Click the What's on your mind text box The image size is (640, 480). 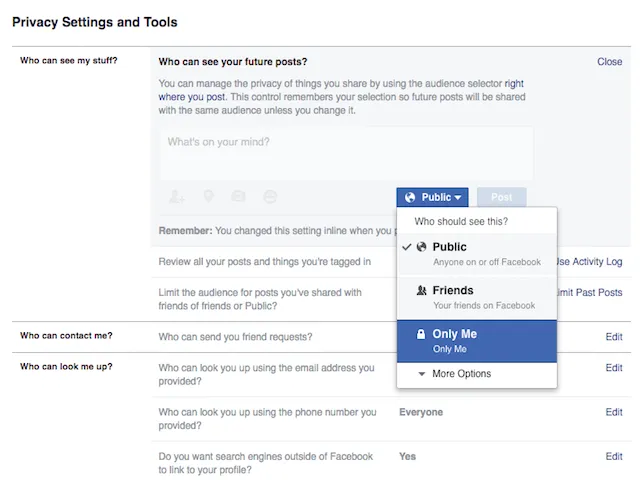346,152
